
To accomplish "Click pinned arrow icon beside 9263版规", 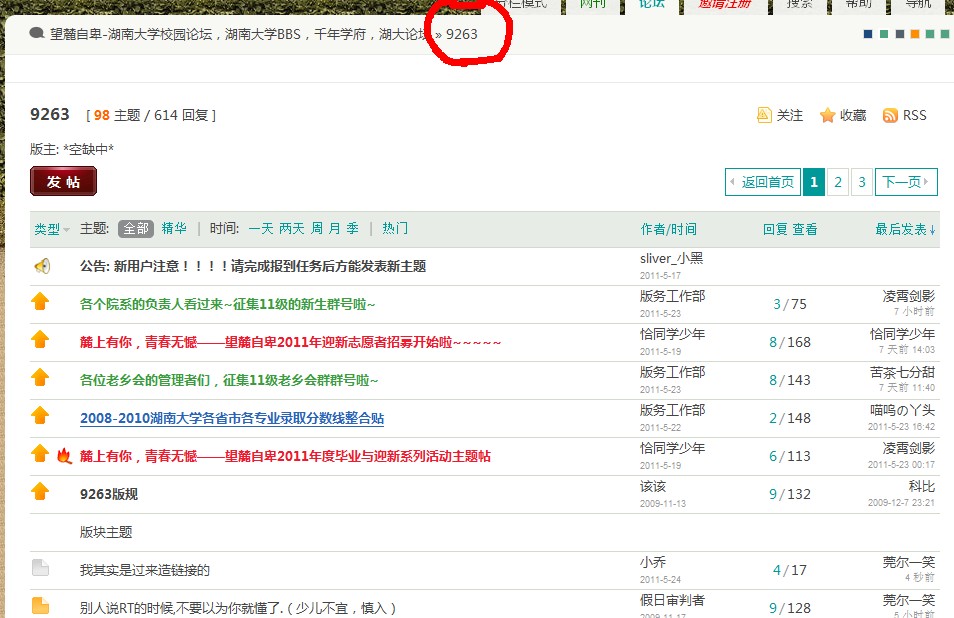I will [x=40, y=491].
